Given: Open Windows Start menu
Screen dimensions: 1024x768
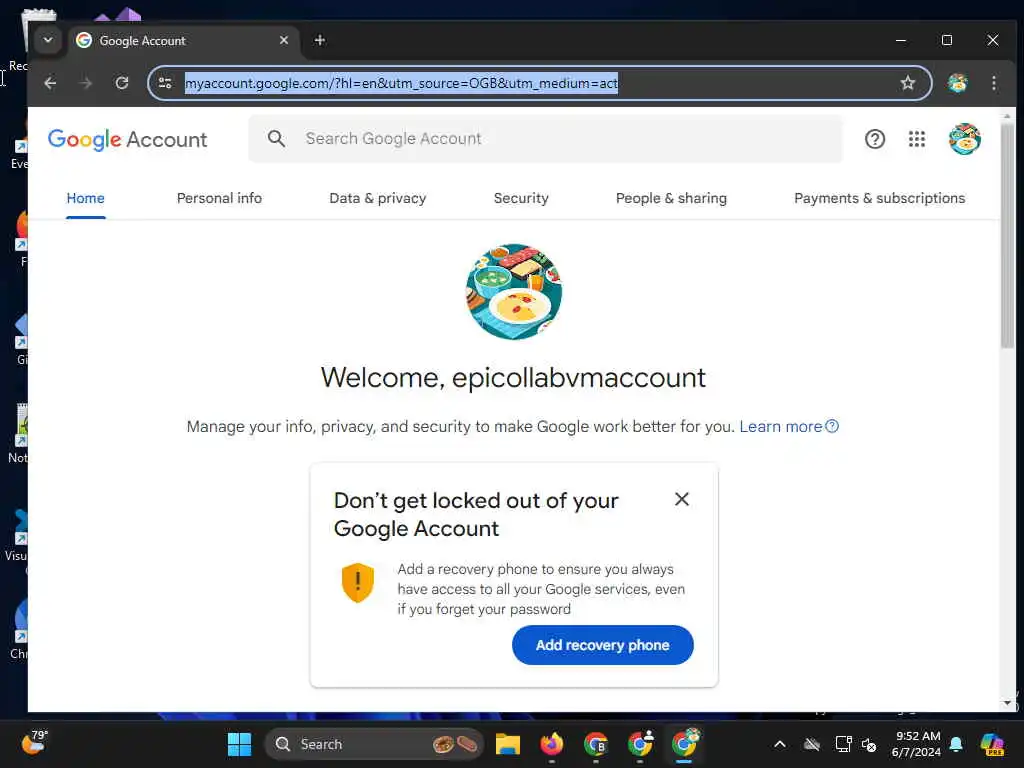Looking at the screenshot, I should [239, 744].
